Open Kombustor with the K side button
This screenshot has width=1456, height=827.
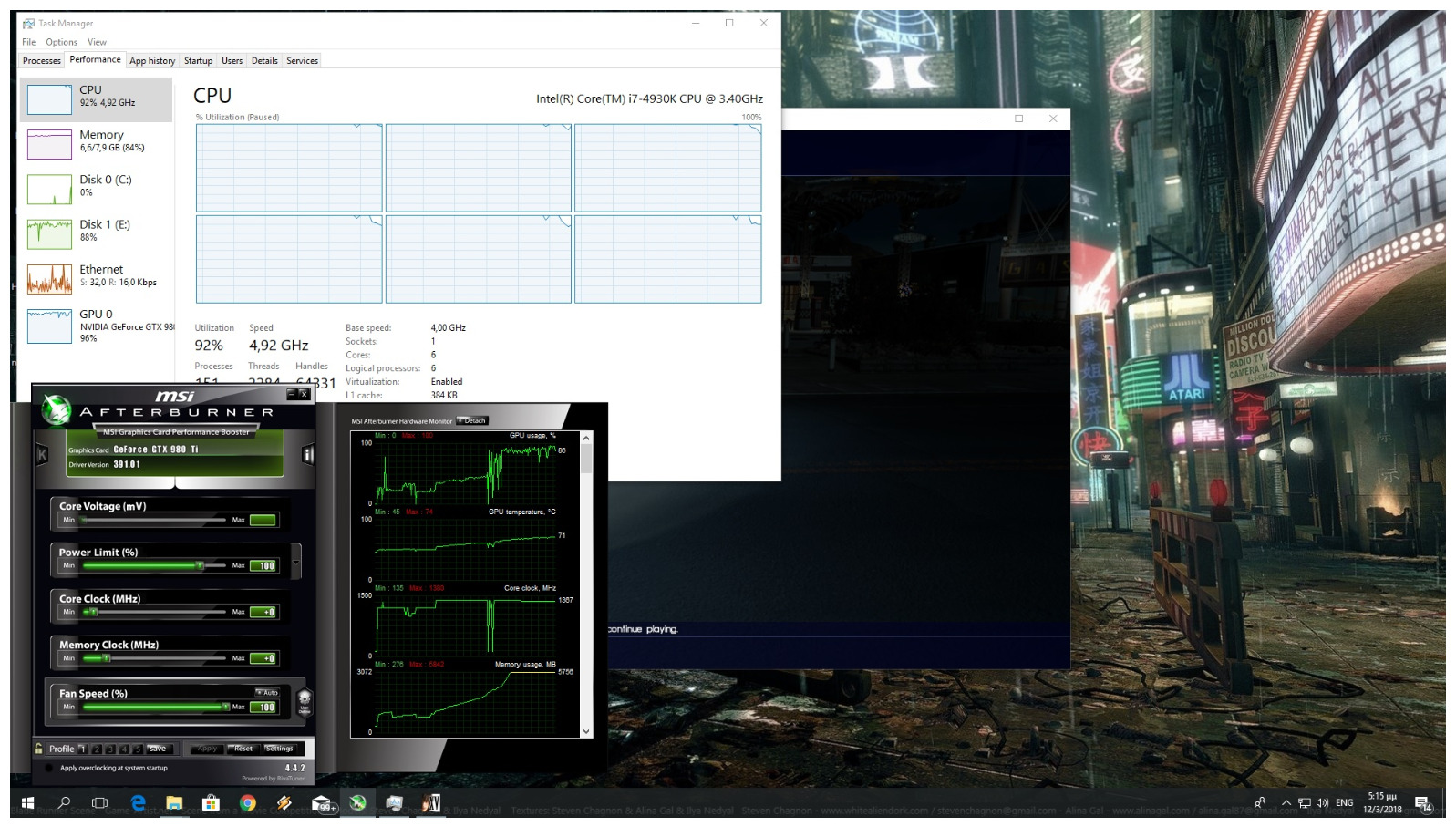click(x=42, y=454)
